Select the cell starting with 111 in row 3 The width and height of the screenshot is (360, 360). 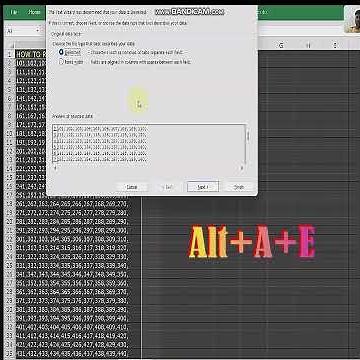(x=31, y=72)
